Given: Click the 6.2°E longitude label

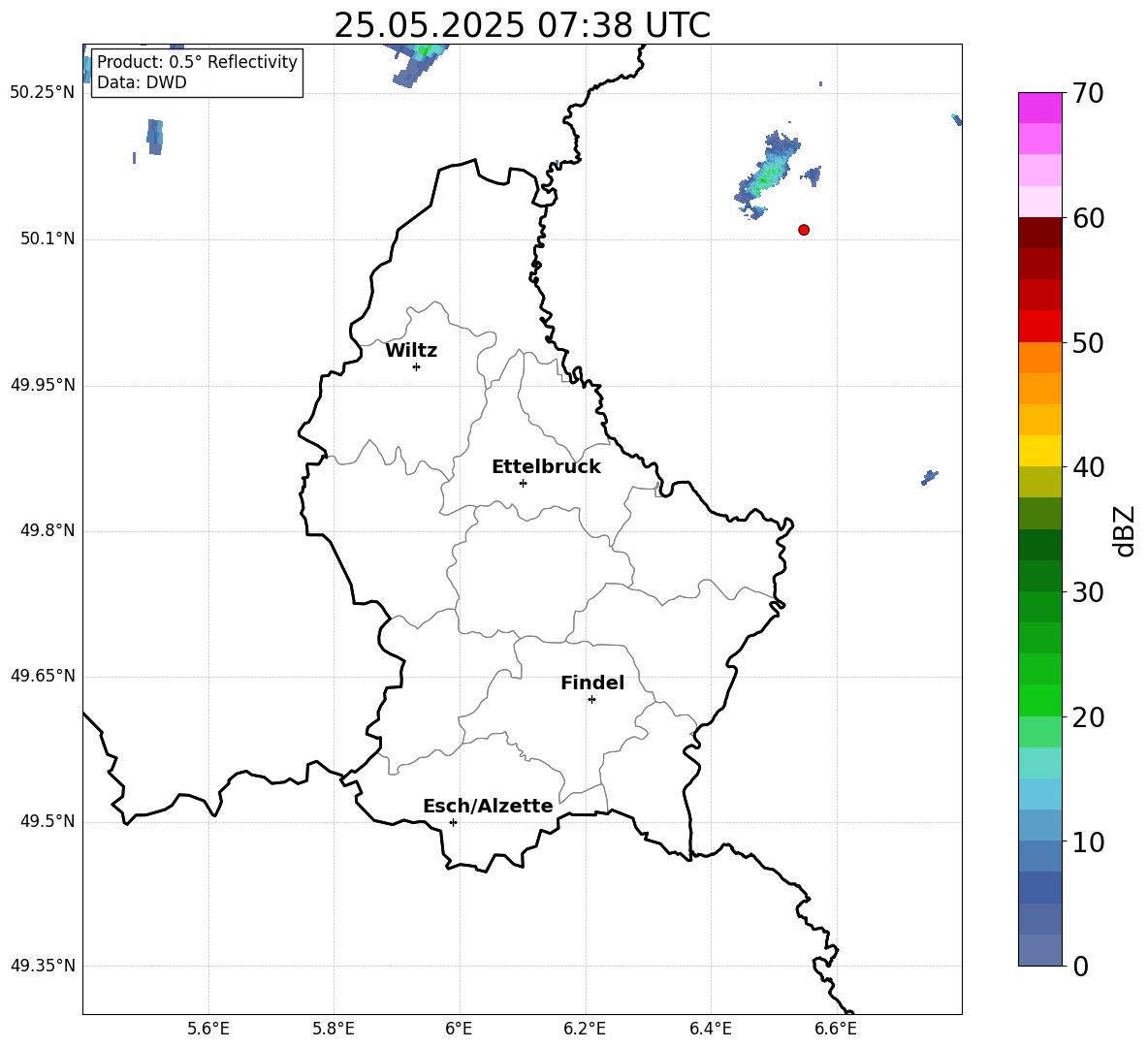Looking at the screenshot, I should (x=585, y=1029).
